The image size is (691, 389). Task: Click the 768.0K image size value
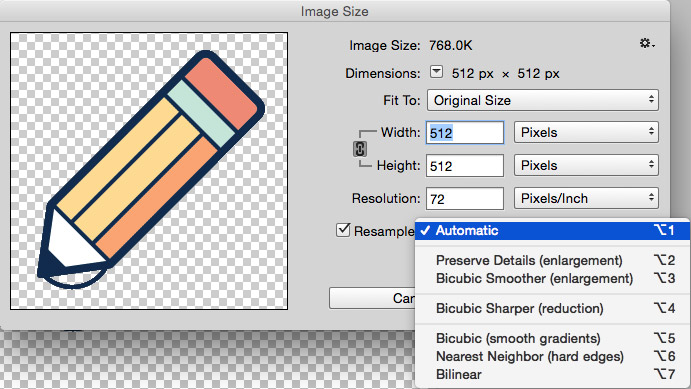450,45
